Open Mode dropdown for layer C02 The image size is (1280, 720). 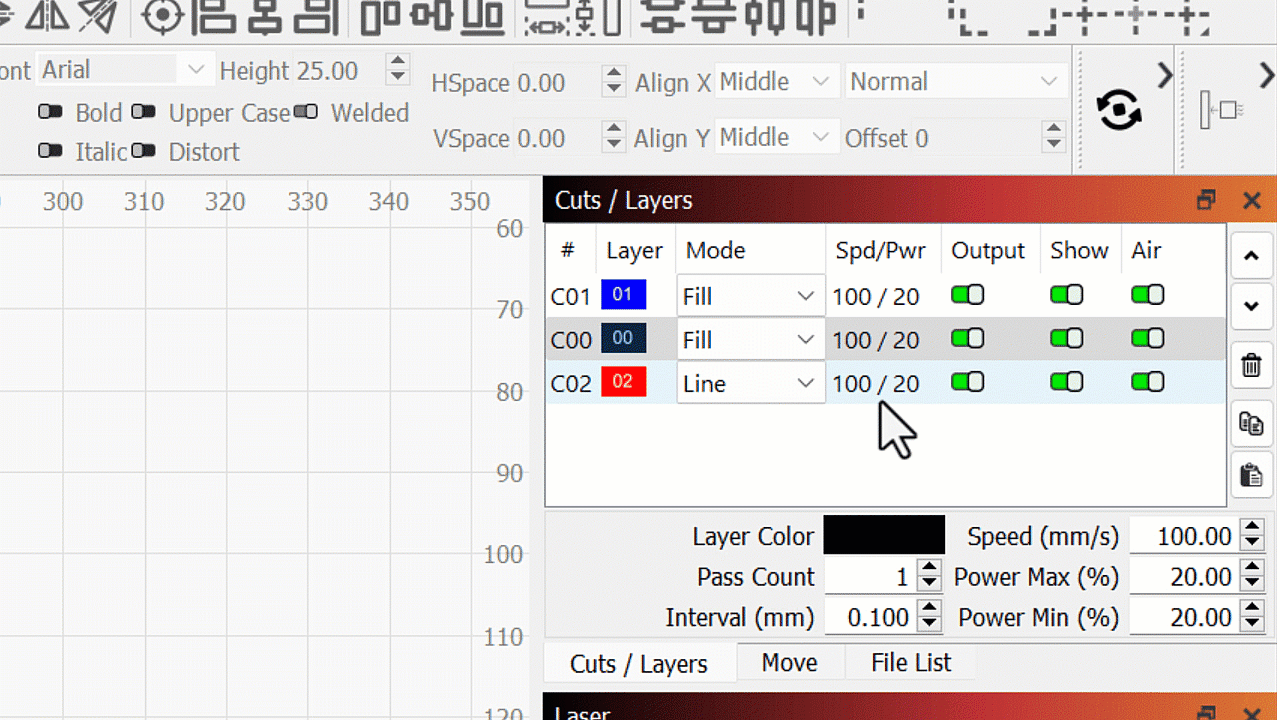point(750,383)
